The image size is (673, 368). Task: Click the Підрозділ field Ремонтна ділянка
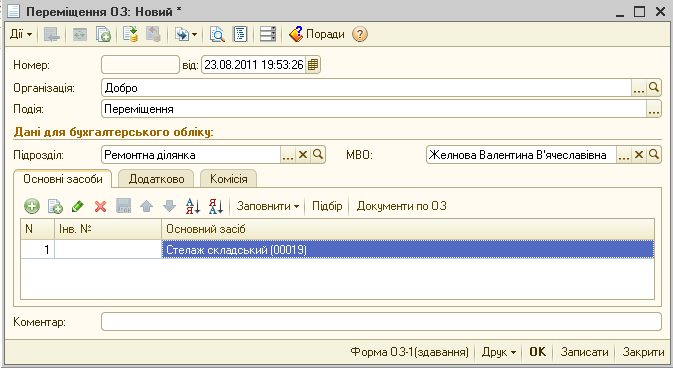[x=191, y=155]
